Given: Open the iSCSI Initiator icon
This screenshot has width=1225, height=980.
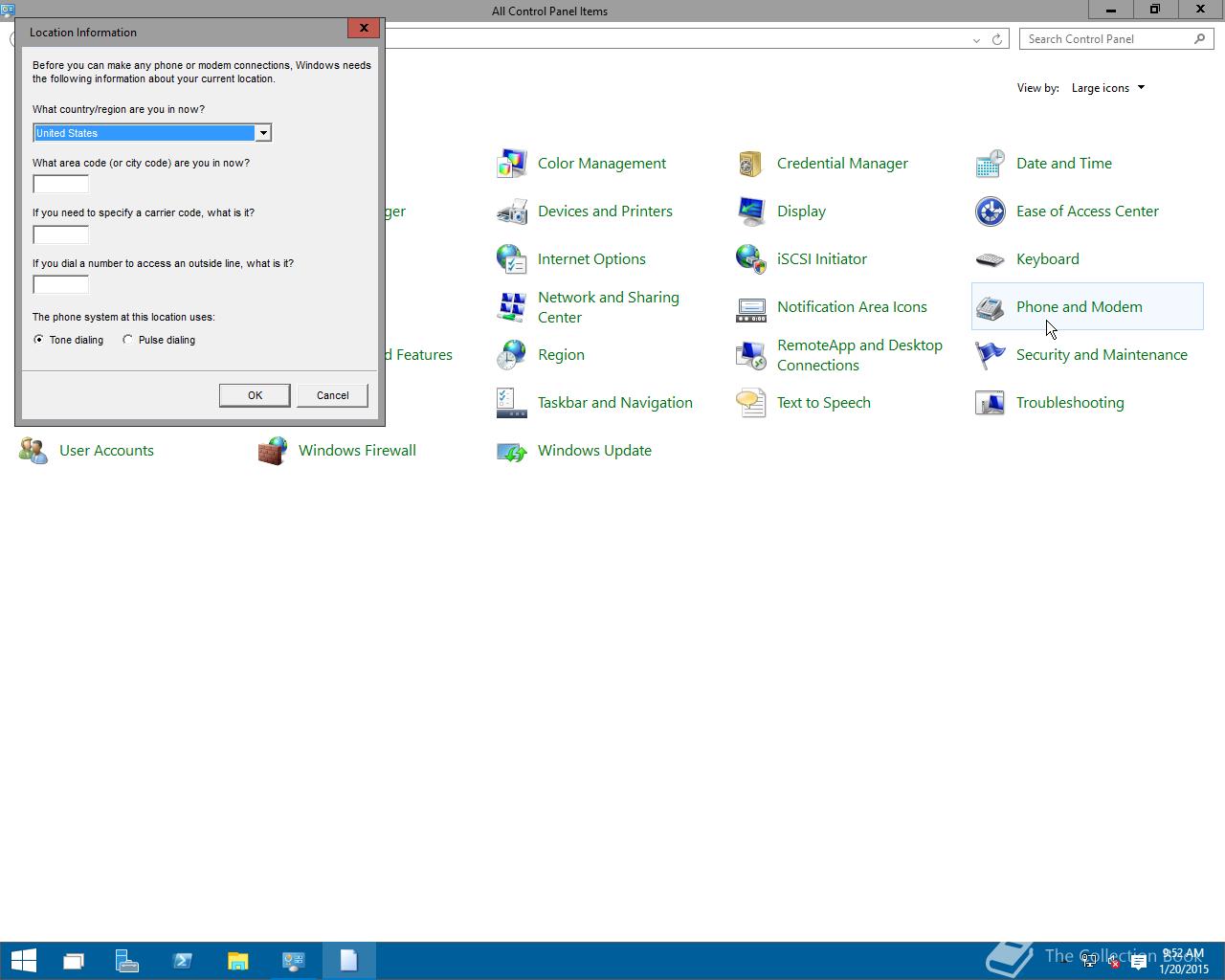Looking at the screenshot, I should [x=751, y=259].
